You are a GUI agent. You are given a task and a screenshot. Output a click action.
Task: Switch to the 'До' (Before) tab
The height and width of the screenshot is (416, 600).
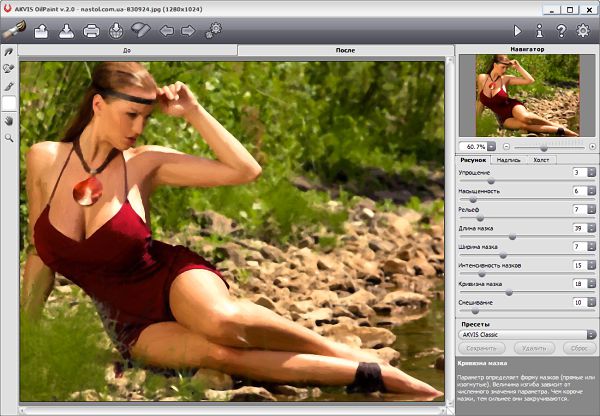(x=127, y=49)
